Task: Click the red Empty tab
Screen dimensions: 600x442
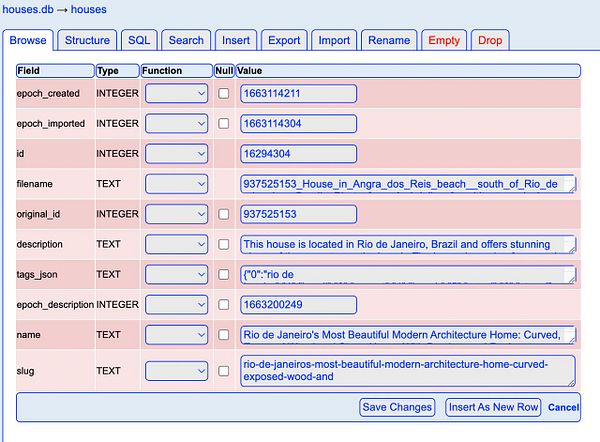Action: [x=444, y=40]
